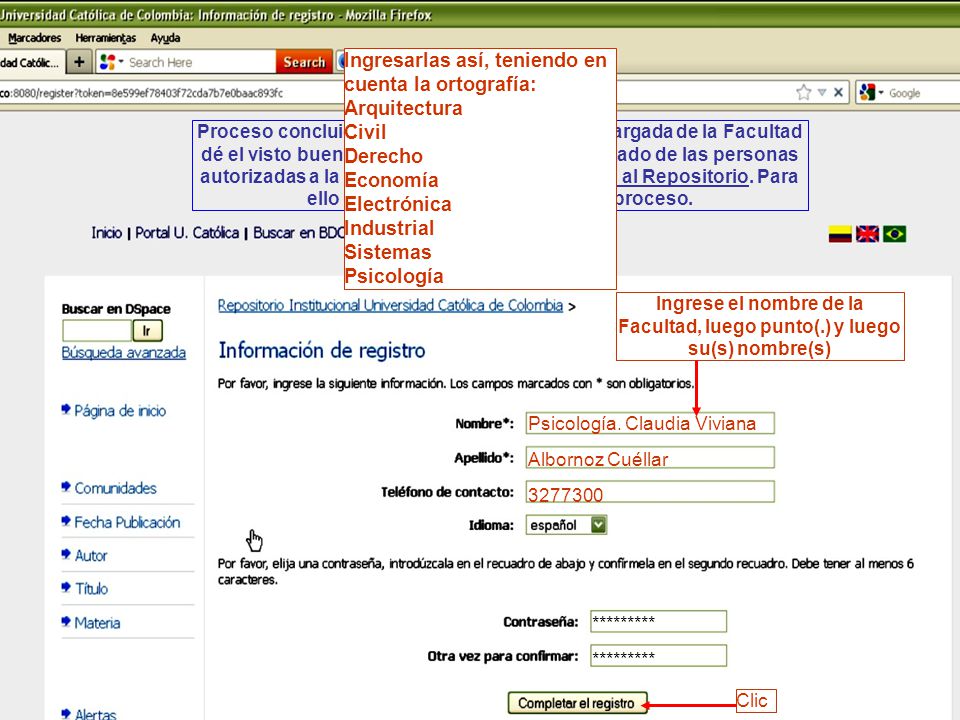Screen dimensions: 960x720
Task: Open Repositorio Institucional breadcrumb link
Action: [x=390, y=306]
